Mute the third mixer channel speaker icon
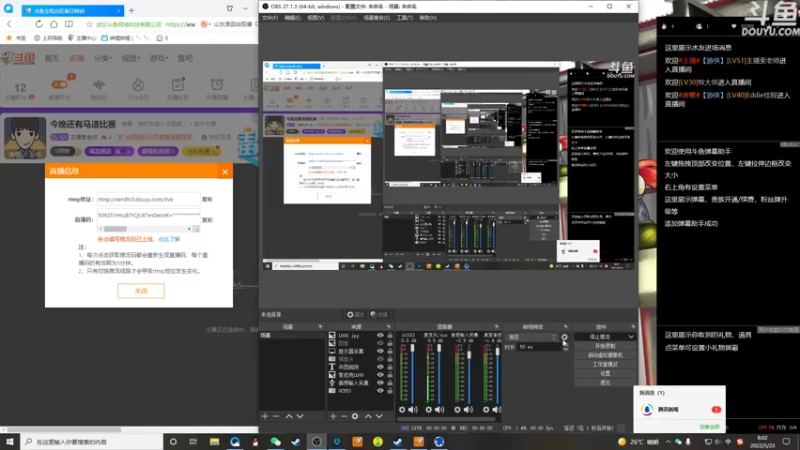Image resolution: width=800 pixels, height=450 pixels. coord(468,409)
